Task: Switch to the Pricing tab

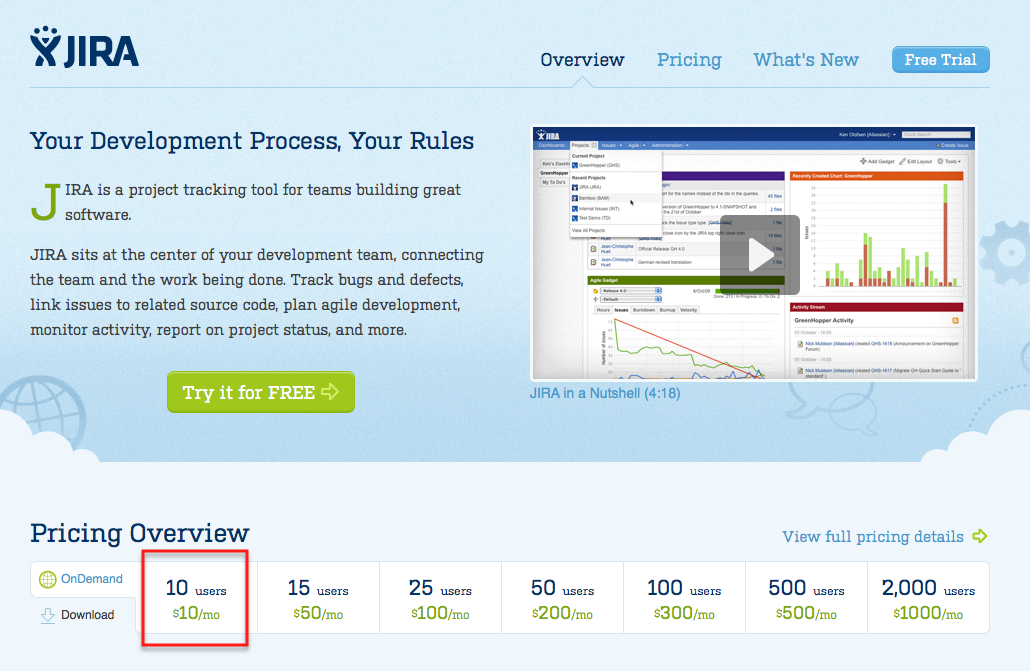Action: (689, 60)
